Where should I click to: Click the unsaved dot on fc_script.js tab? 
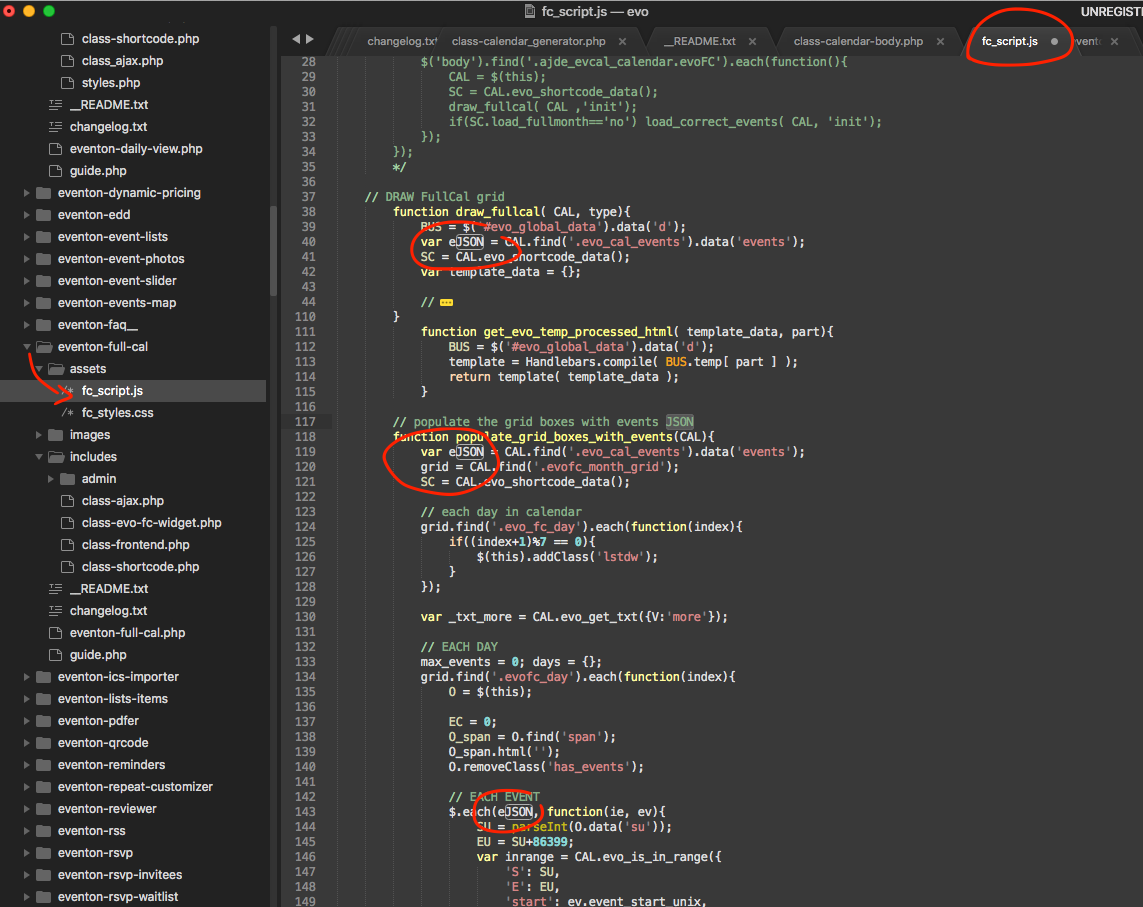tap(1054, 41)
